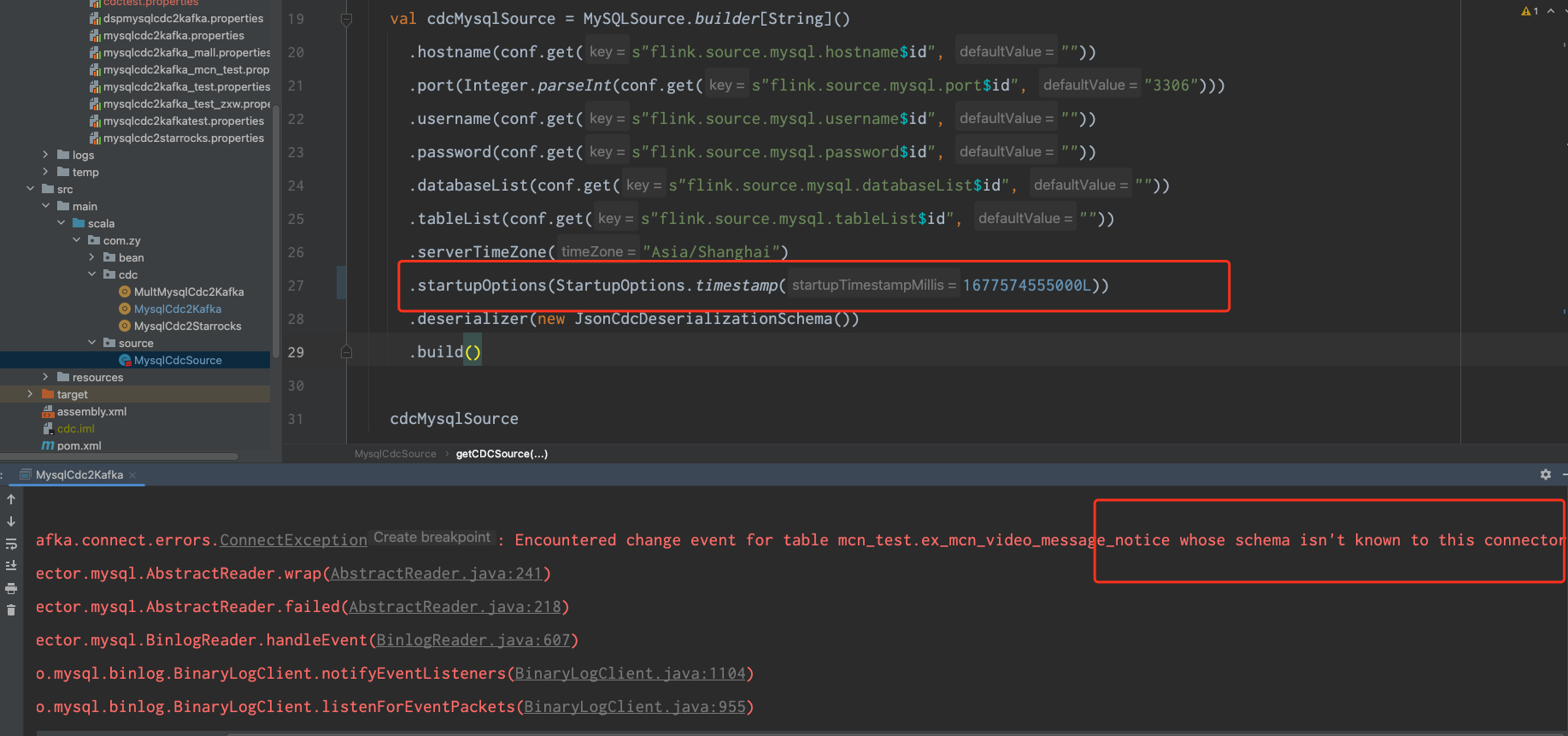The height and width of the screenshot is (736, 1568).
Task: Click getCDCSource(...) breadcrumb
Action: [x=502, y=454]
